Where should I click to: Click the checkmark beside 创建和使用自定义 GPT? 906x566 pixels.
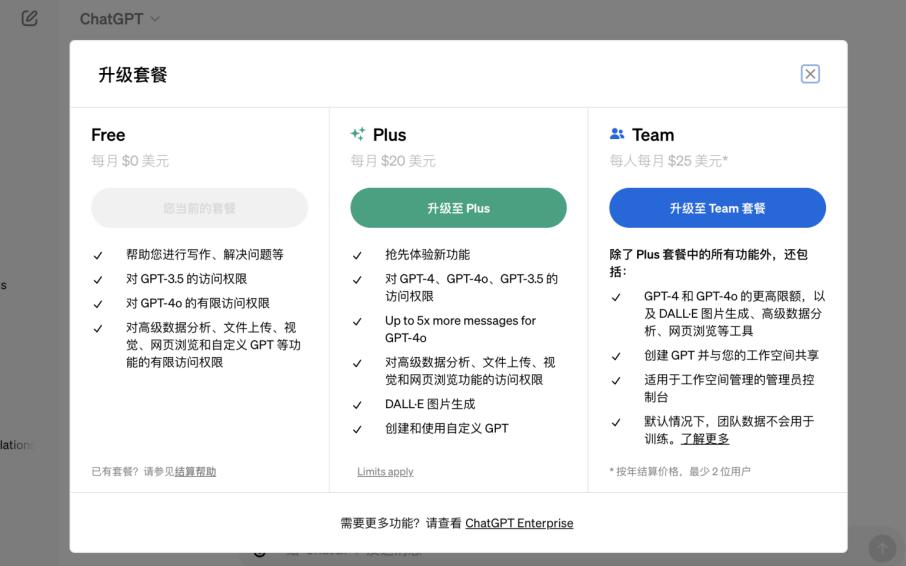tap(357, 429)
